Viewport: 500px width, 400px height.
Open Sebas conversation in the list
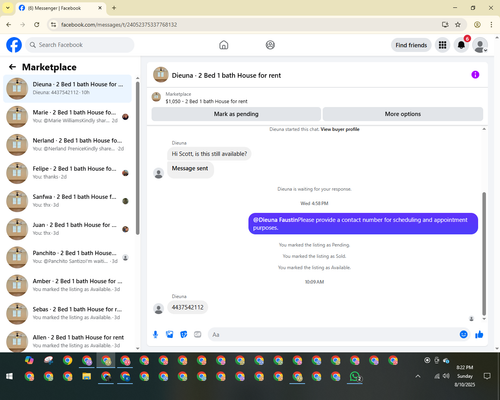coord(67,313)
